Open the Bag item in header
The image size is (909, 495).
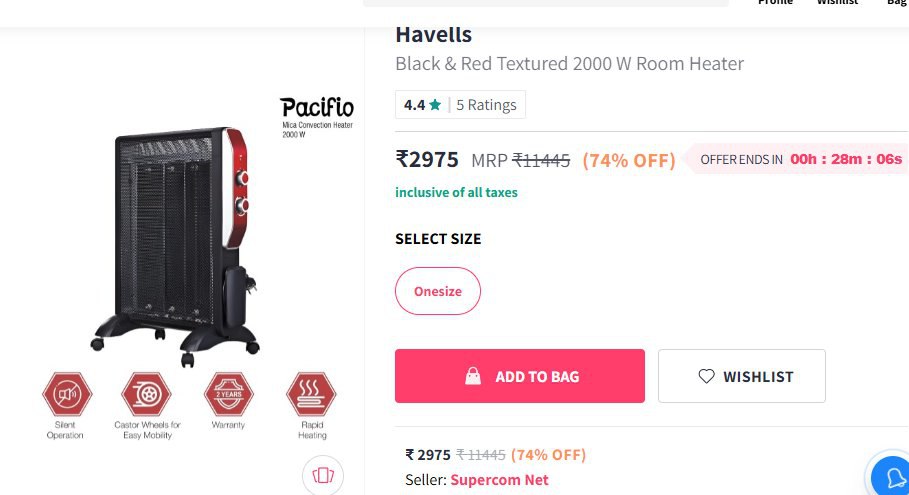tap(896, 2)
